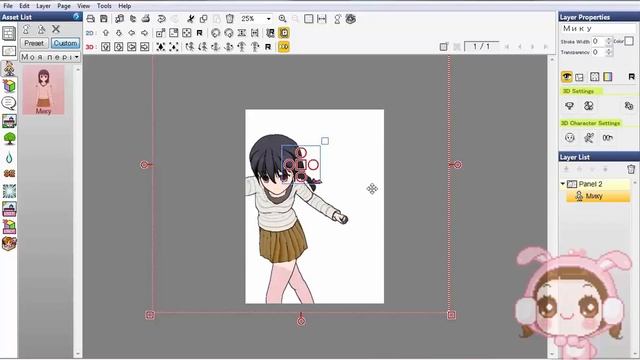Collapse the Panel 2 layer group
This screenshot has width=640, height=360.
pos(562,184)
